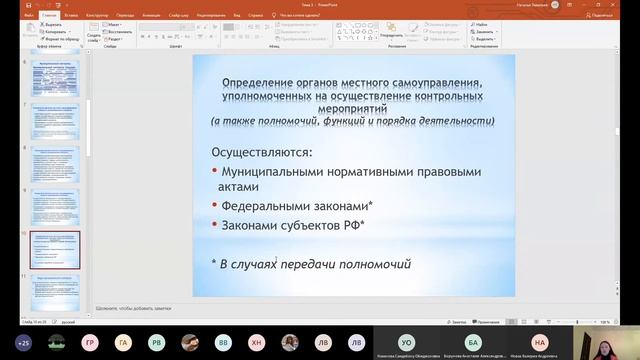Select slide 8 thumbnail
The height and width of the screenshot is (360, 640).
click(55, 164)
